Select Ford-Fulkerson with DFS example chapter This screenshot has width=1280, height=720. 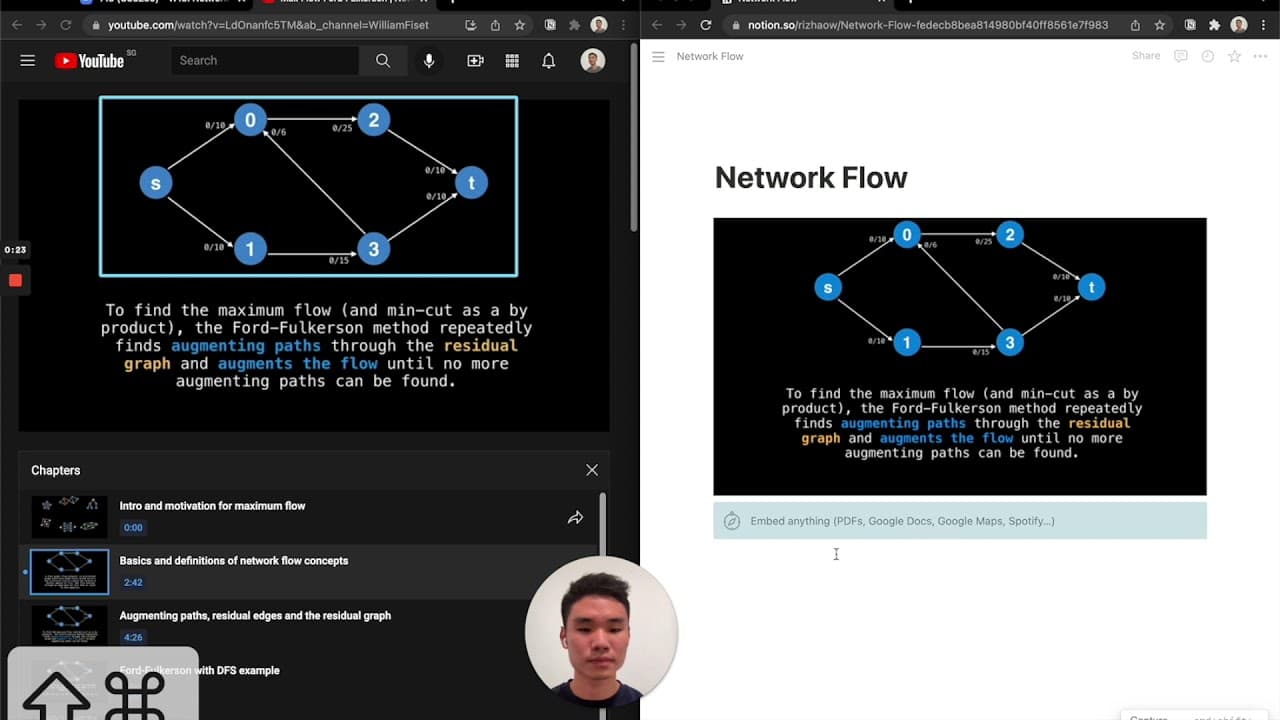click(x=199, y=671)
